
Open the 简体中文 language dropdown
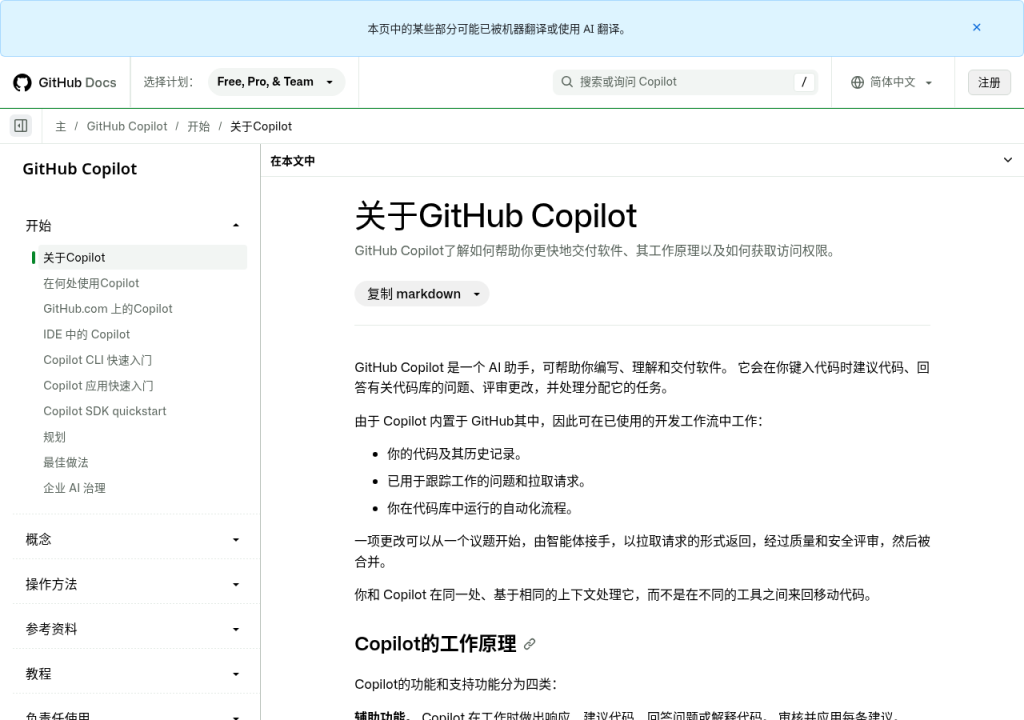click(x=892, y=82)
